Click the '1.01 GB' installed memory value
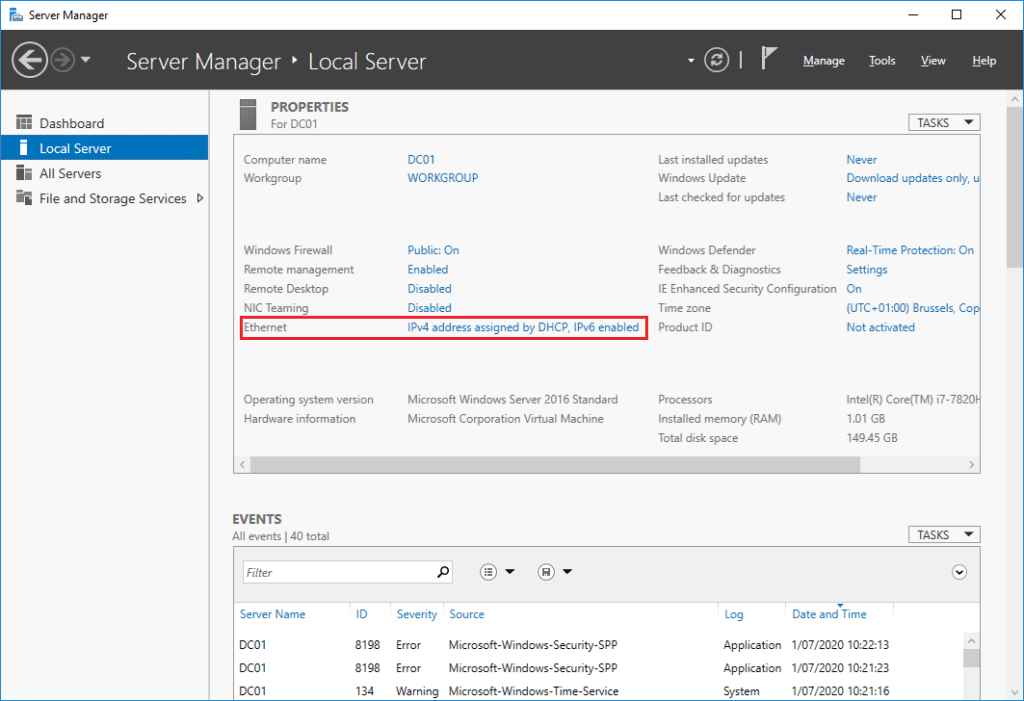The width and height of the screenshot is (1024, 701). 866,419
